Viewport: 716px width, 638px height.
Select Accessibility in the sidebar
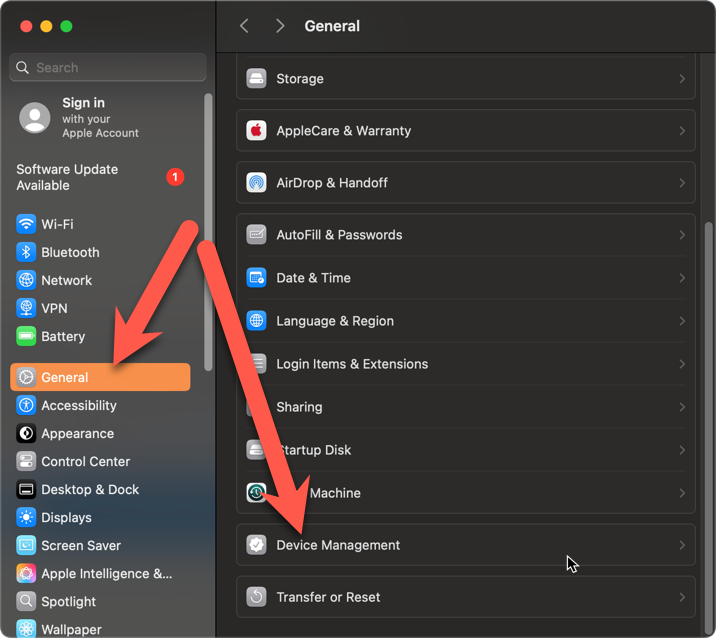(x=78, y=406)
